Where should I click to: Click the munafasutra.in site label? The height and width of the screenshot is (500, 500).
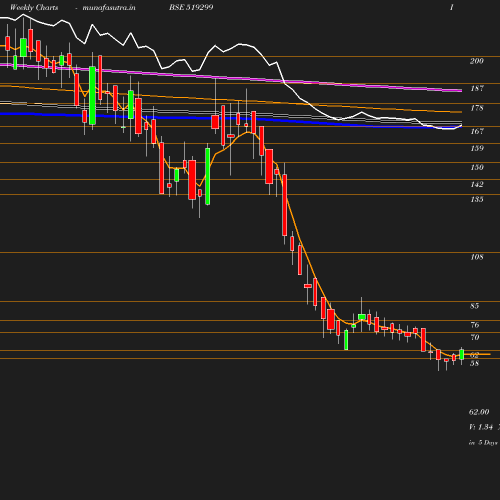coord(109,7)
